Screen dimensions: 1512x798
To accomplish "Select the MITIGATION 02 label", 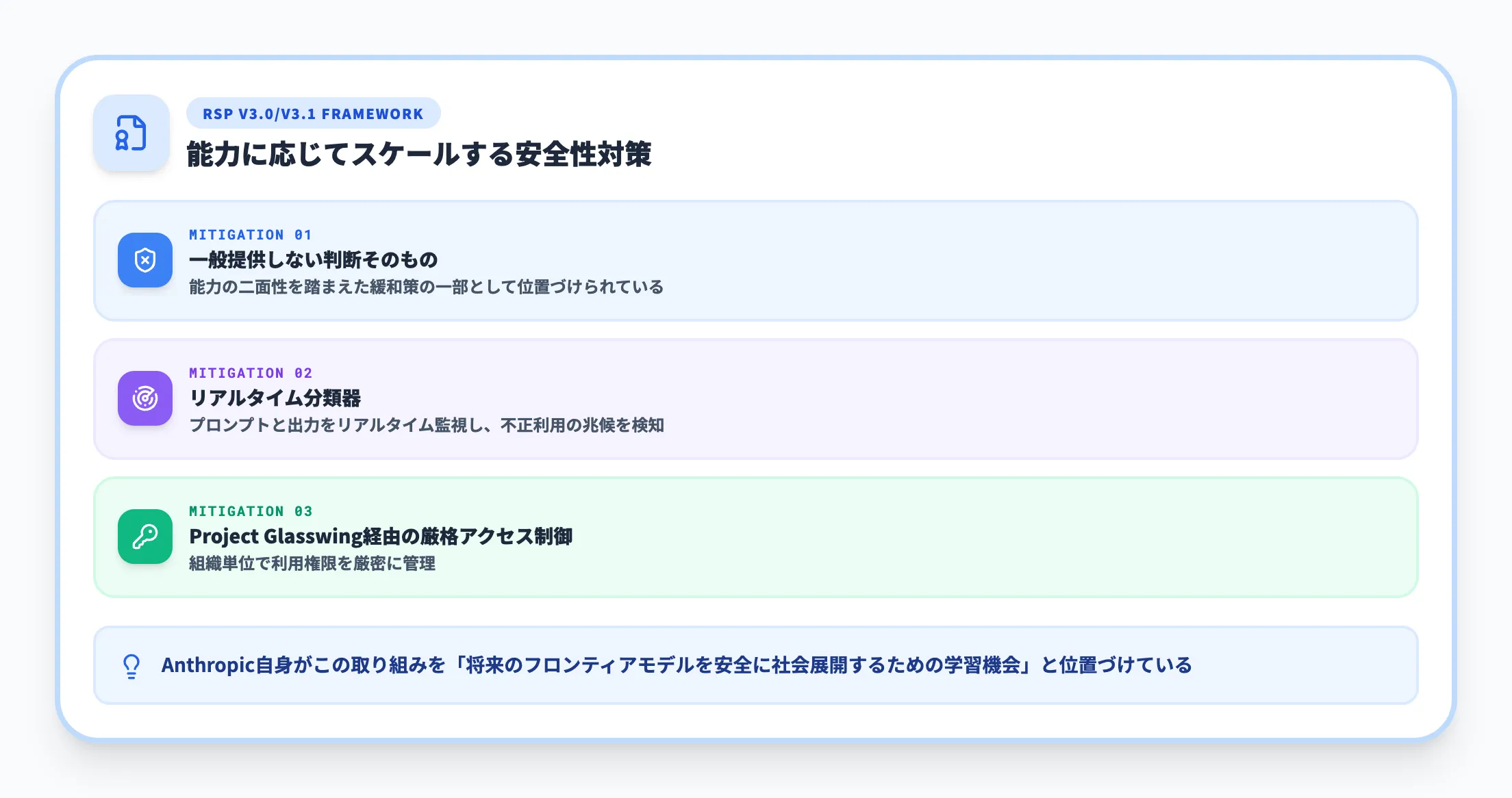I will 251,373.
